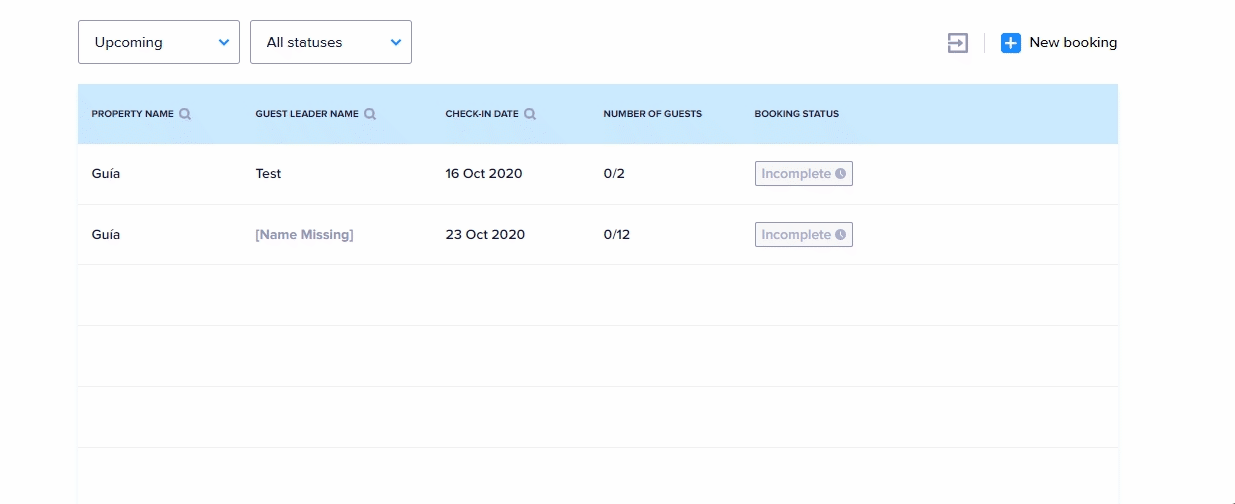Viewport: 1235px width, 504px height.
Task: Select the Booking Status column header
Action: [x=796, y=114]
